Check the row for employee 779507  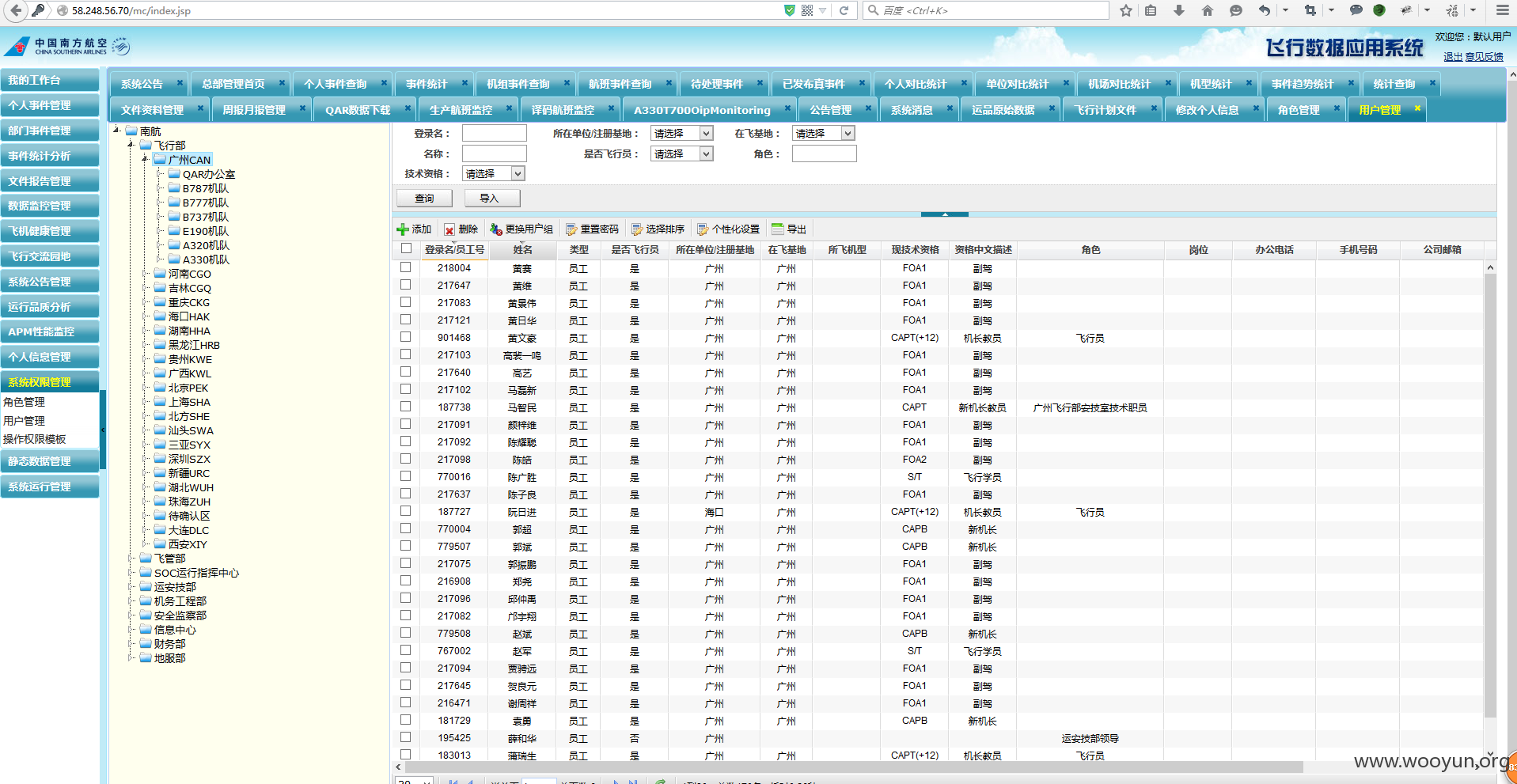click(406, 546)
